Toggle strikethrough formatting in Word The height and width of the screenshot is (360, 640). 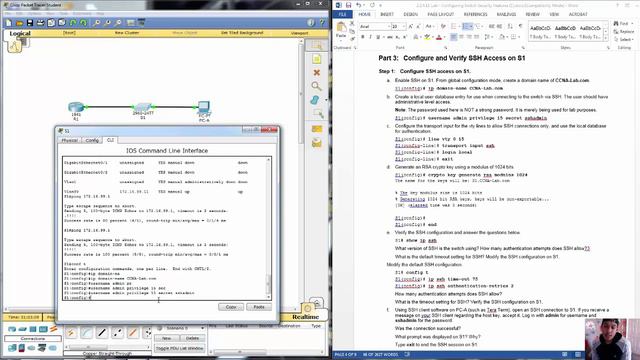(x=389, y=37)
